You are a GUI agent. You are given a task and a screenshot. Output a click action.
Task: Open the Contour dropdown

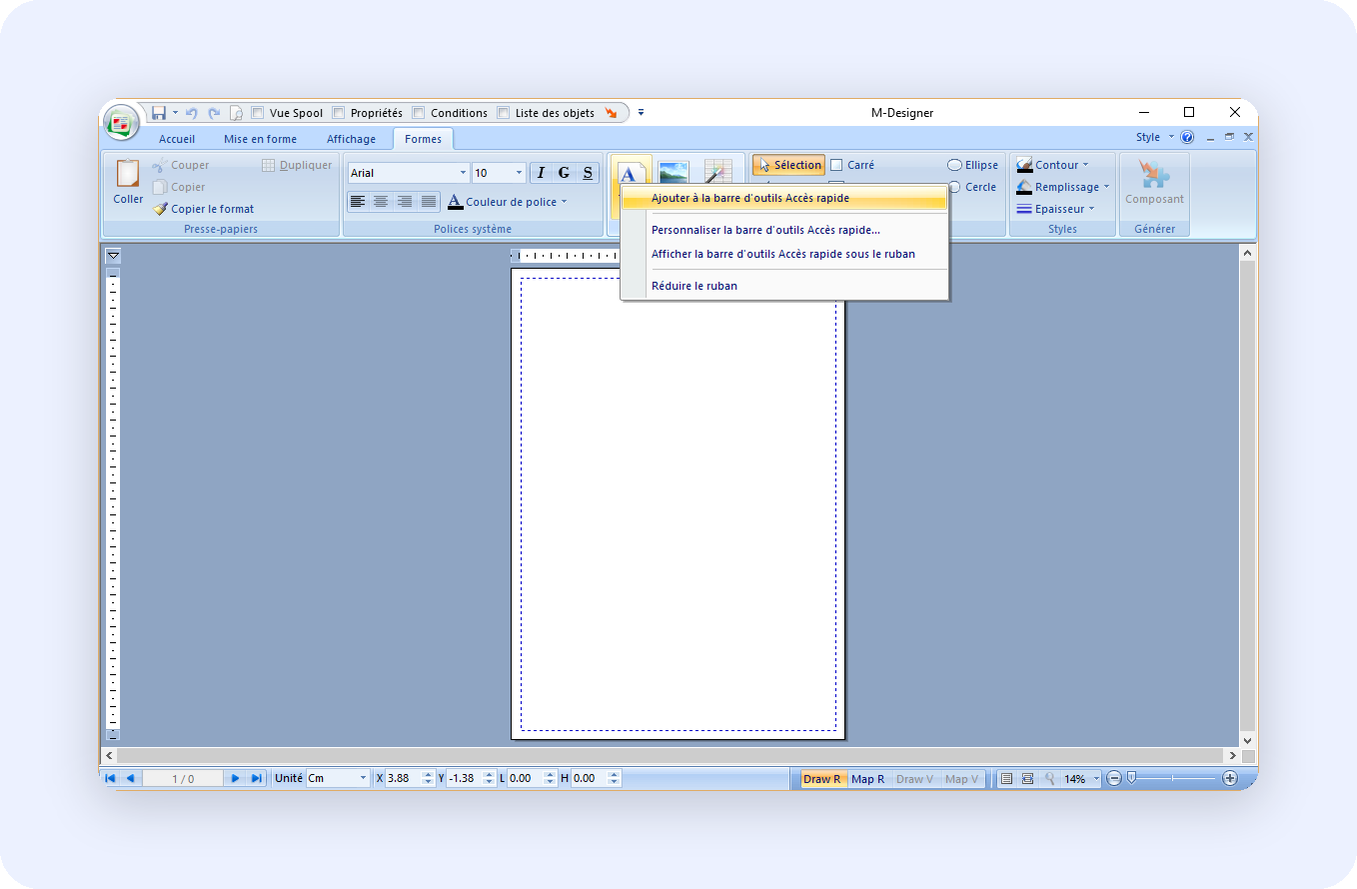coord(1086,165)
